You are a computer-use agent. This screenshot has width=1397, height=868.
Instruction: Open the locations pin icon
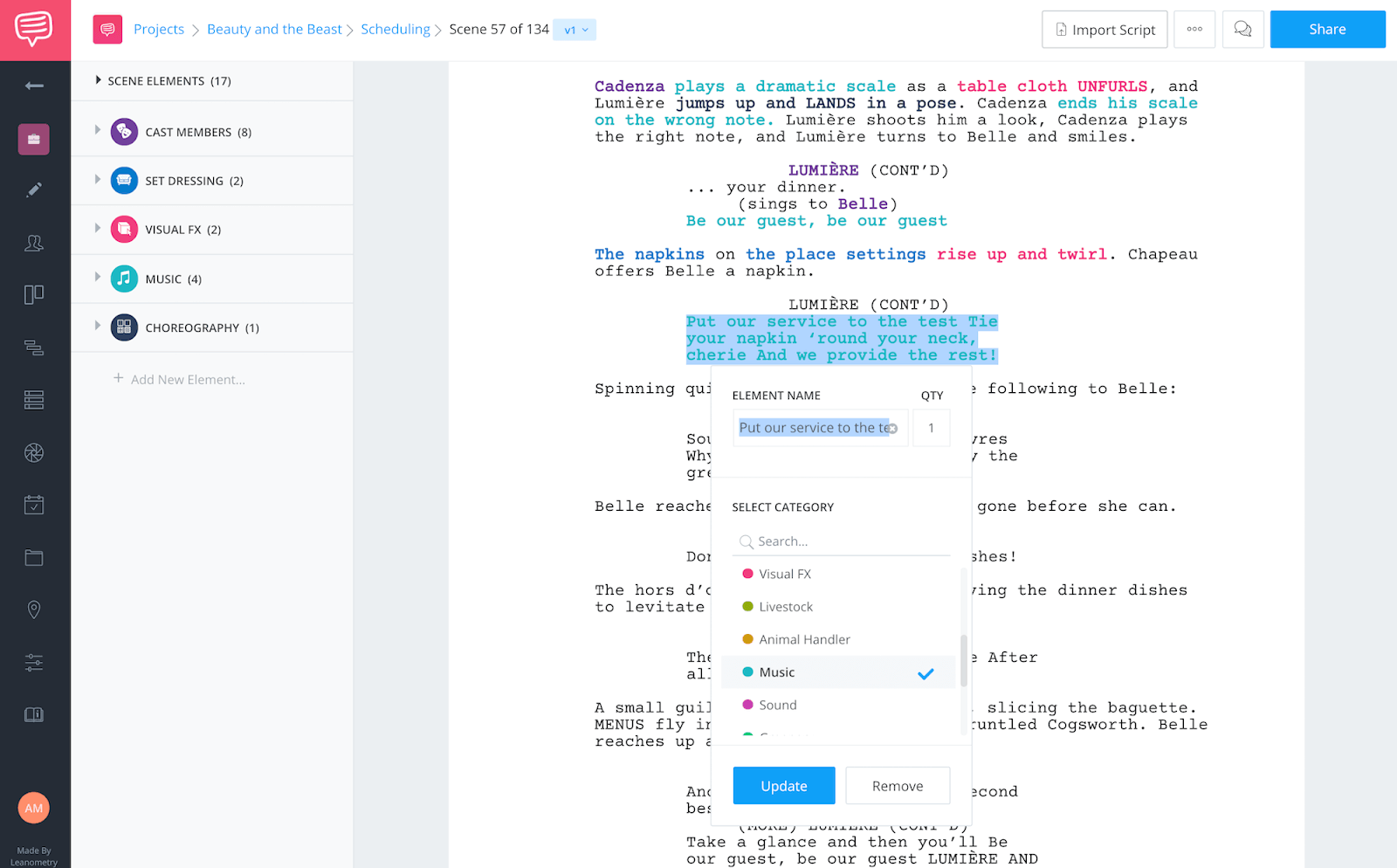pyautogui.click(x=34, y=610)
